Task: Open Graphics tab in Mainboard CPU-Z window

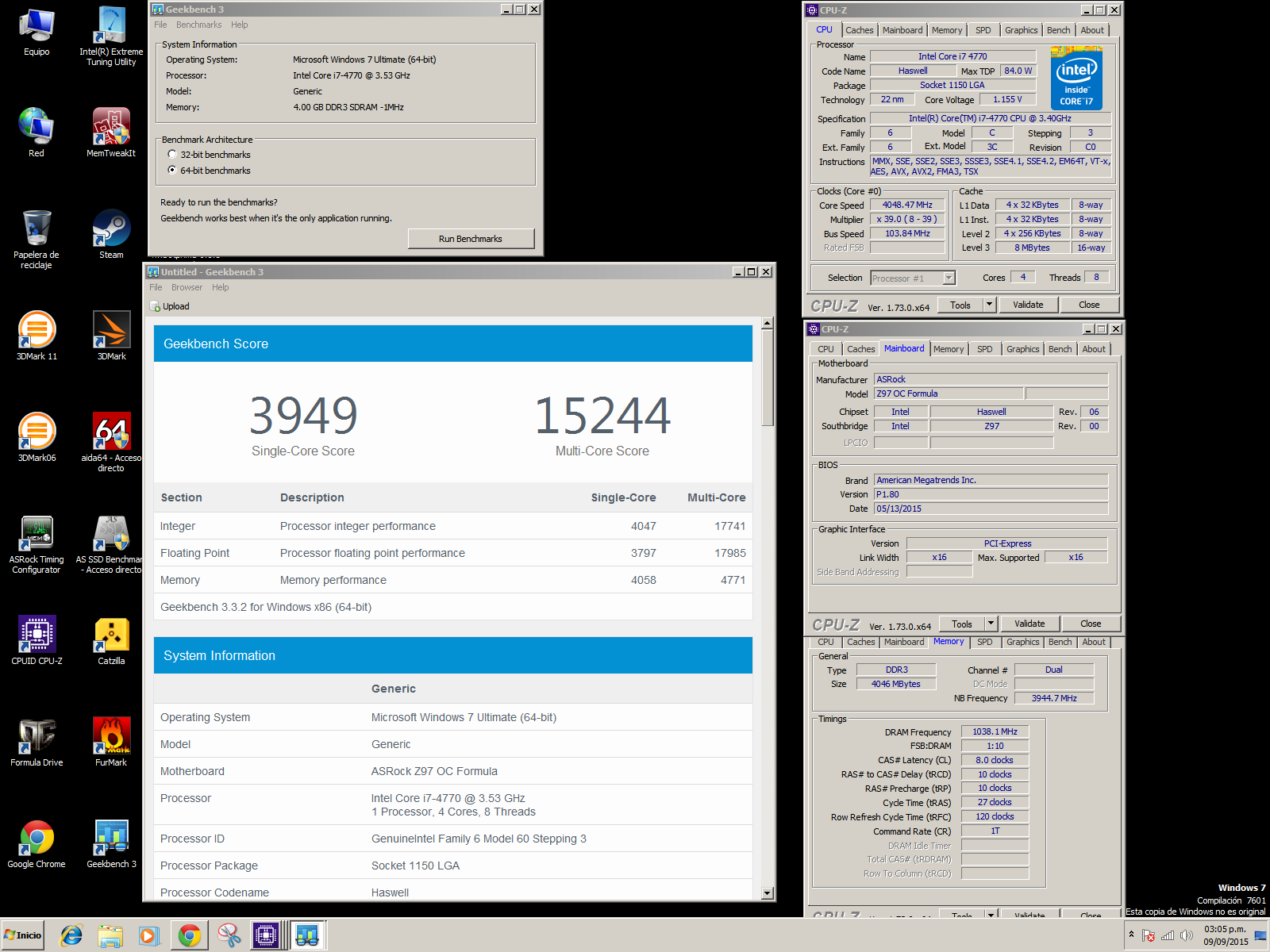Action: (1022, 349)
